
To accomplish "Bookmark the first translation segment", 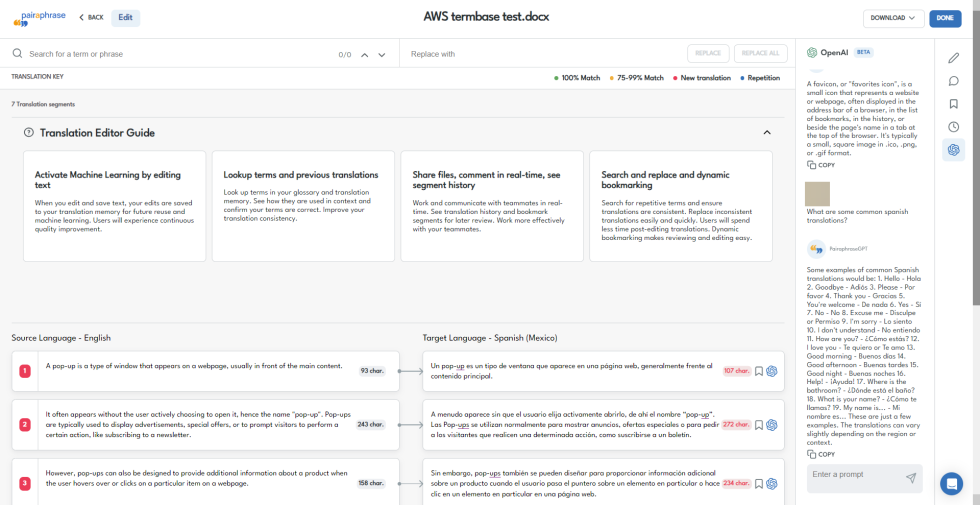I will 759,371.
